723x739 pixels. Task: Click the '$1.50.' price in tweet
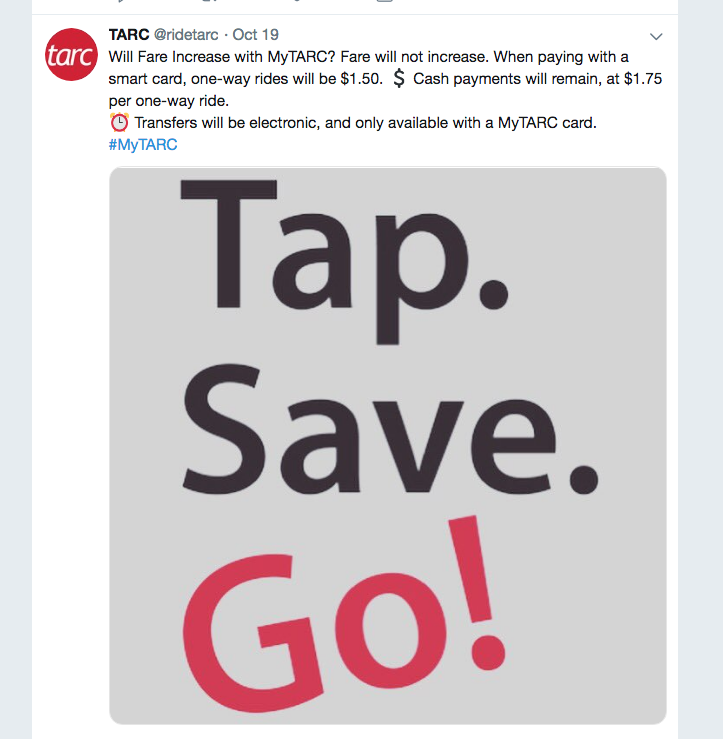click(x=362, y=79)
